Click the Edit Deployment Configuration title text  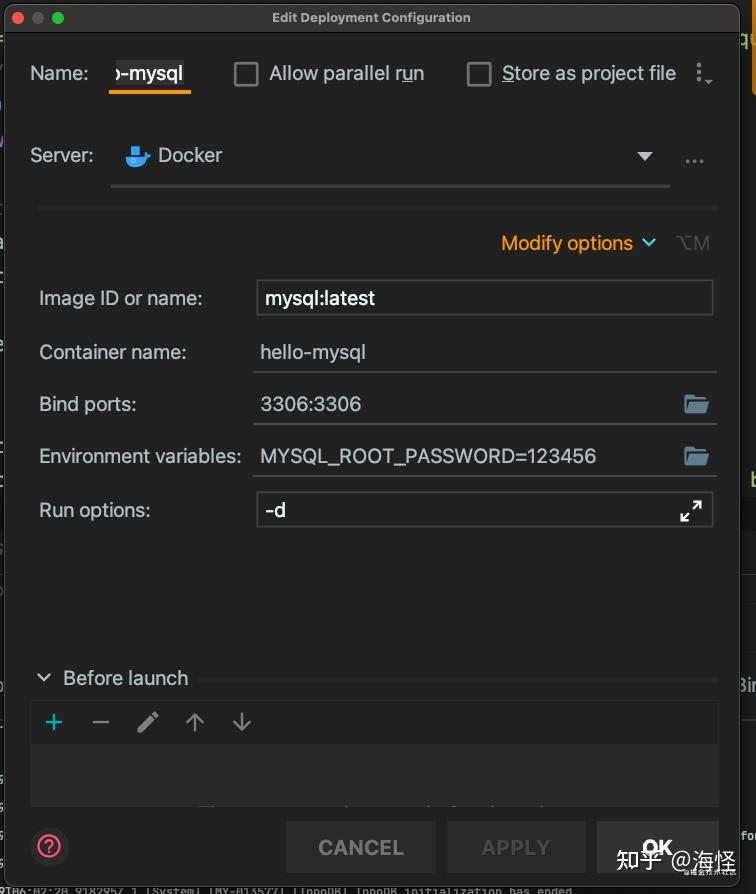coord(371,18)
